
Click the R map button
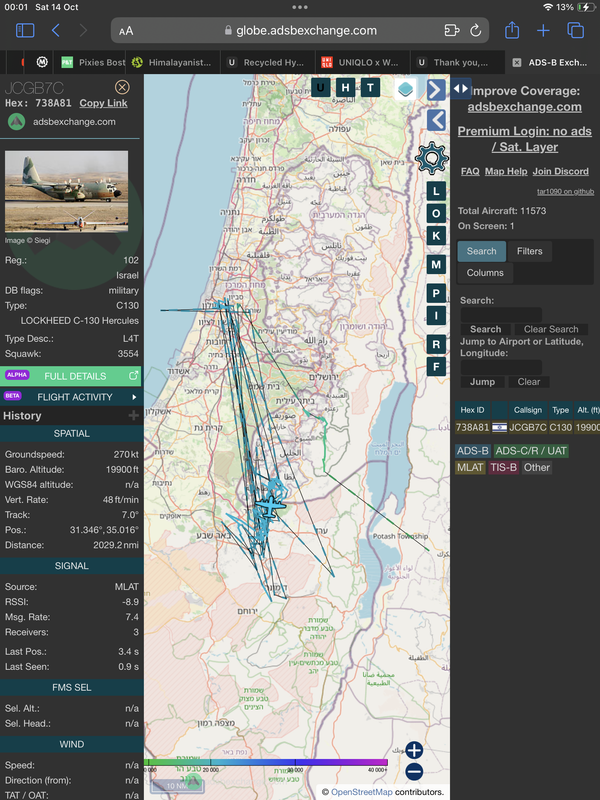[436, 344]
